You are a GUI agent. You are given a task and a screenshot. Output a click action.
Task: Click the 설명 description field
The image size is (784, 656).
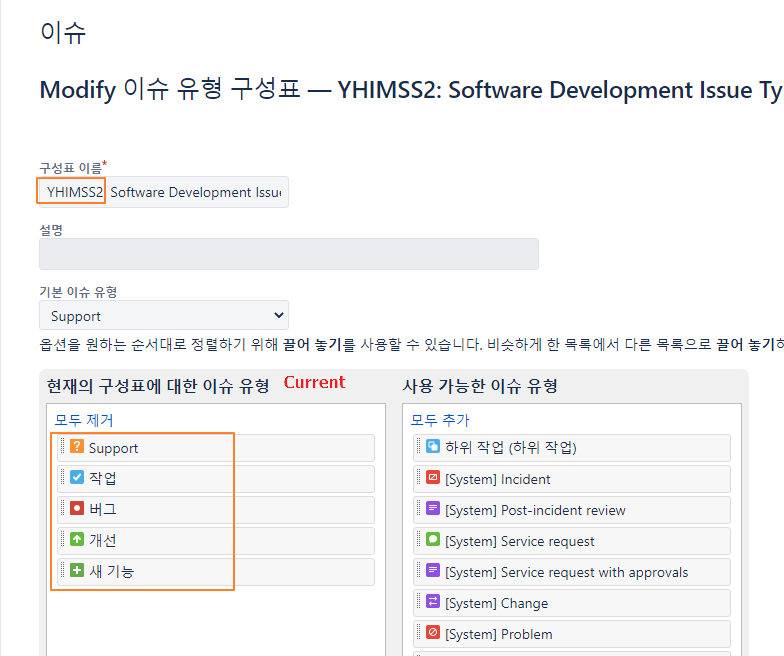point(289,254)
